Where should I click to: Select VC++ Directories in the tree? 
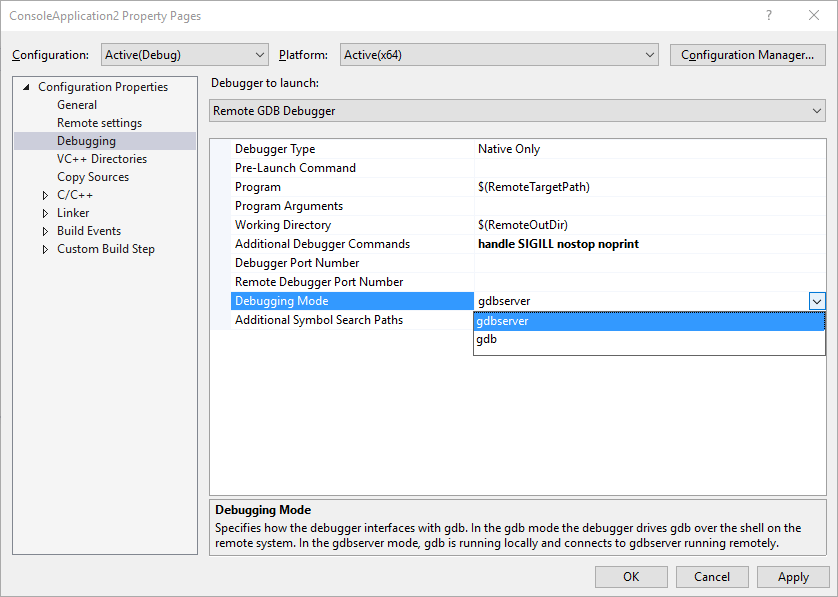(101, 158)
